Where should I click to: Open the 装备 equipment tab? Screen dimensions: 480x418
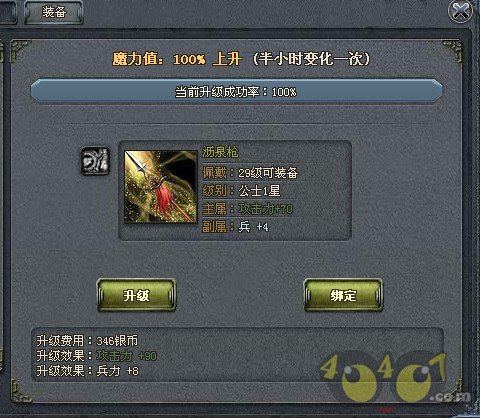54,12
